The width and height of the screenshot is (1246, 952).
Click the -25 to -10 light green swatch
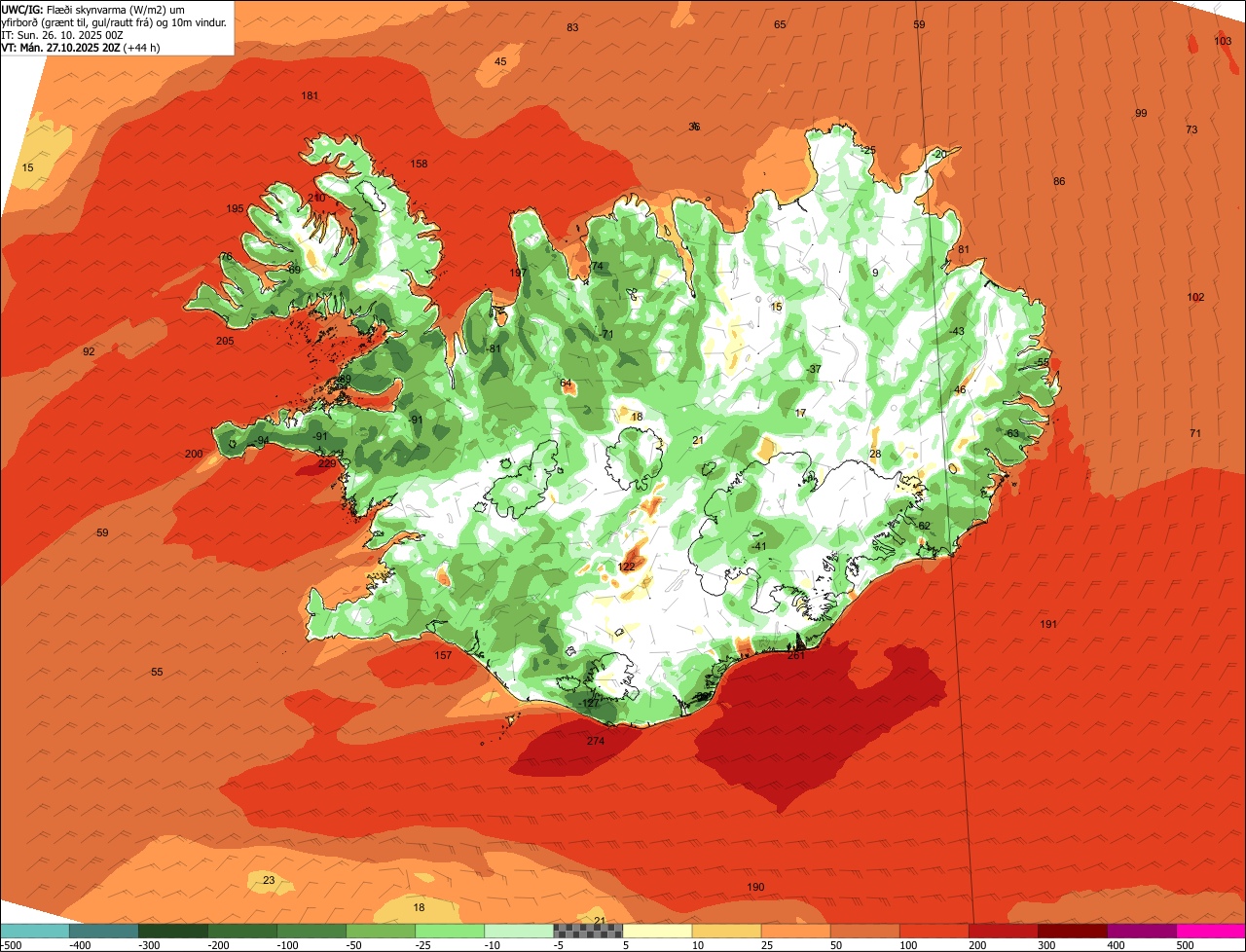[x=449, y=931]
